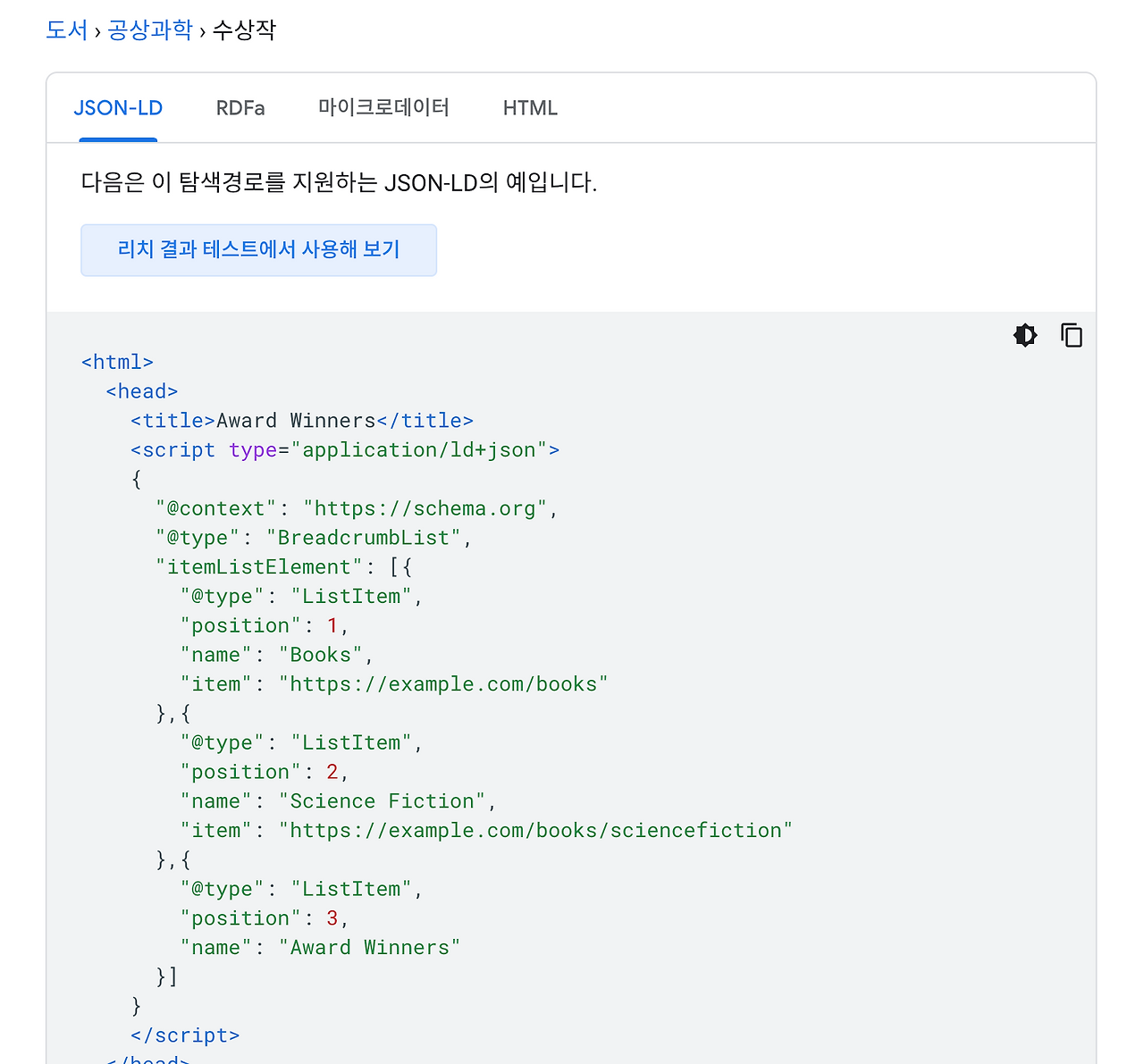Toggle dark code theme icon

point(1025,335)
